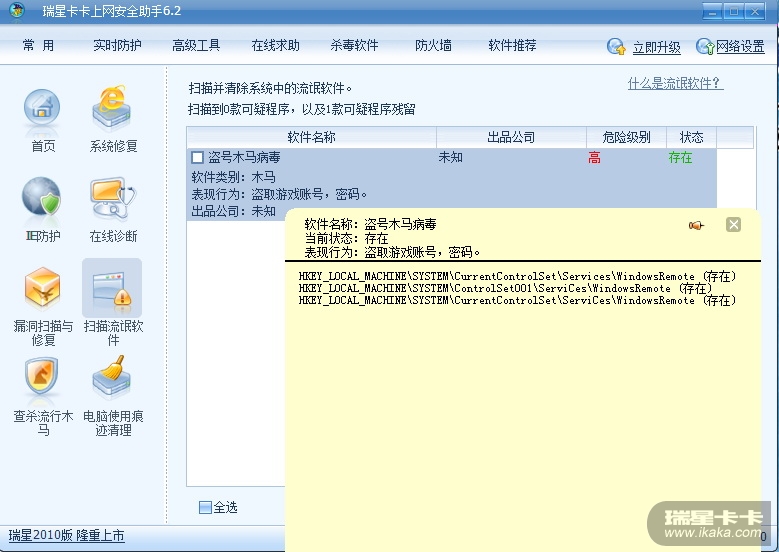This screenshot has height=552, width=779.
Task: Click the ControlSet001 registry key line
Action: (506, 288)
